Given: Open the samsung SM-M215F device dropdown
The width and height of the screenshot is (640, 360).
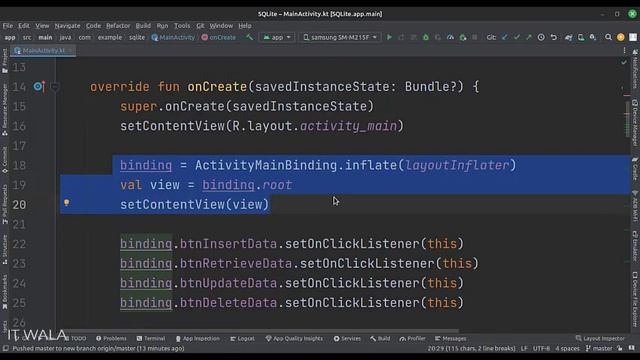Looking at the screenshot, I should tap(340, 37).
